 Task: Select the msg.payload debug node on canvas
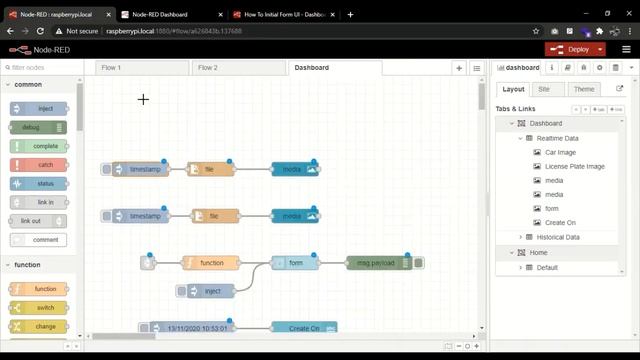click(380, 263)
